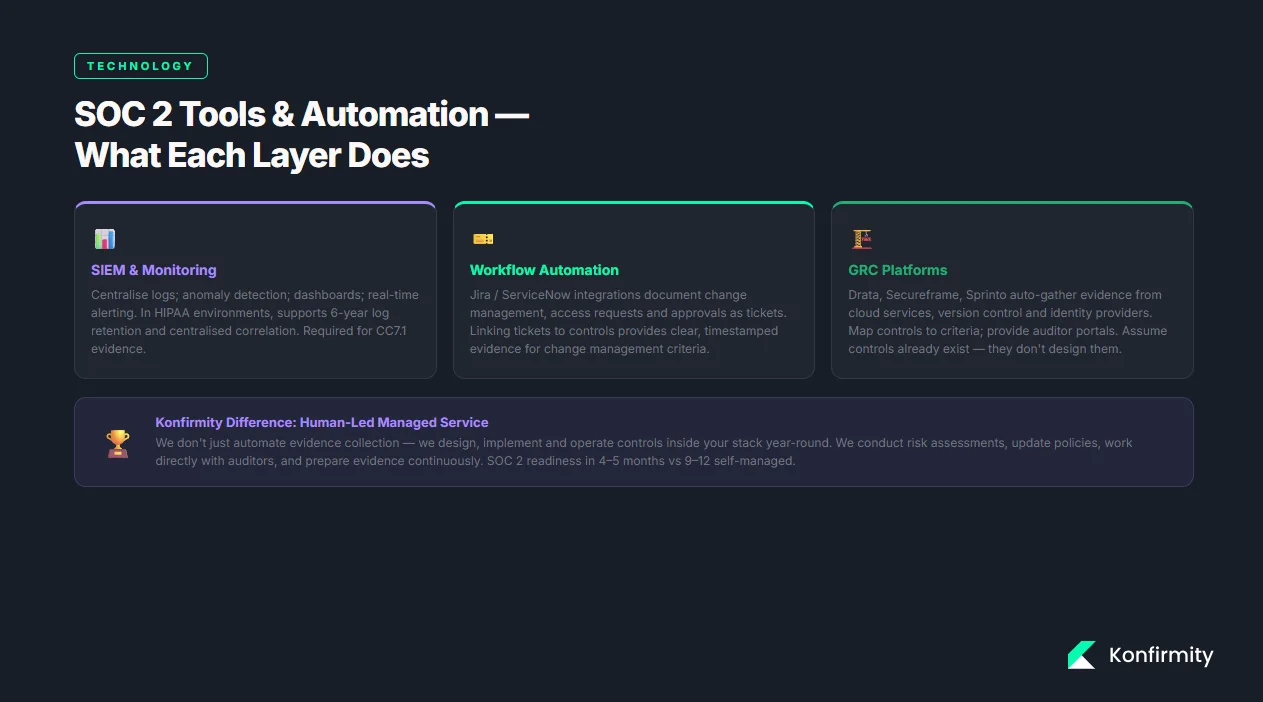The height and width of the screenshot is (702, 1263).
Task: Click the Konfirmity wordmark at bottom right
Action: pyautogui.click(x=1160, y=656)
